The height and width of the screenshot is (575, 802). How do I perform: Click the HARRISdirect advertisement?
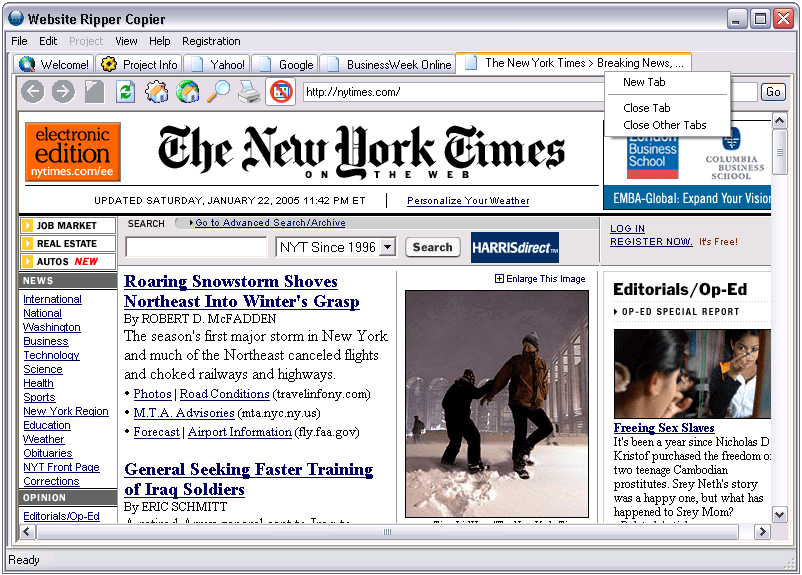515,248
